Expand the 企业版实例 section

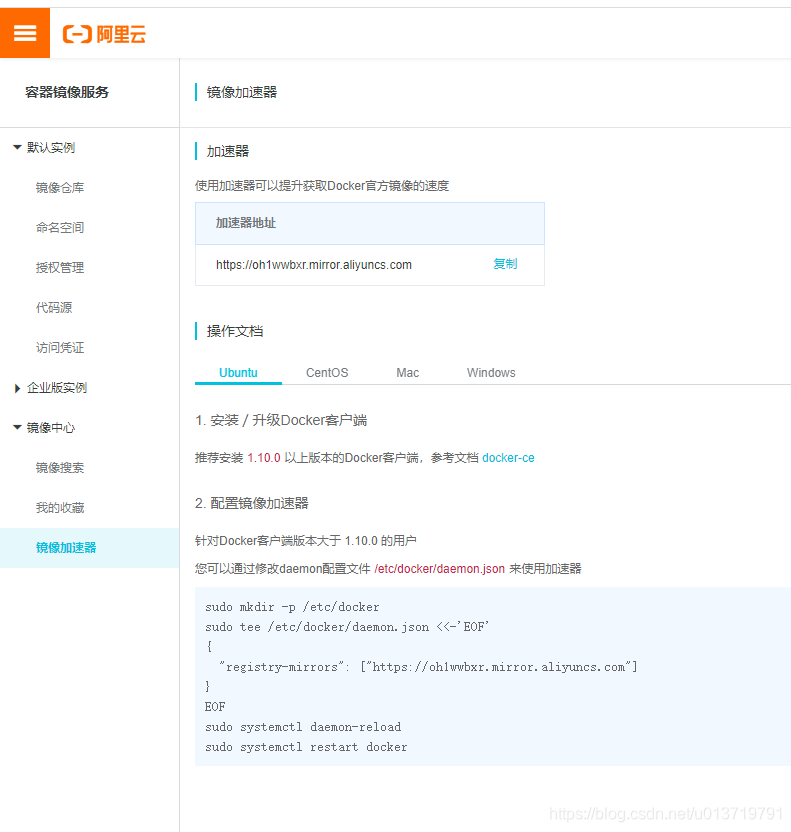tap(18, 388)
